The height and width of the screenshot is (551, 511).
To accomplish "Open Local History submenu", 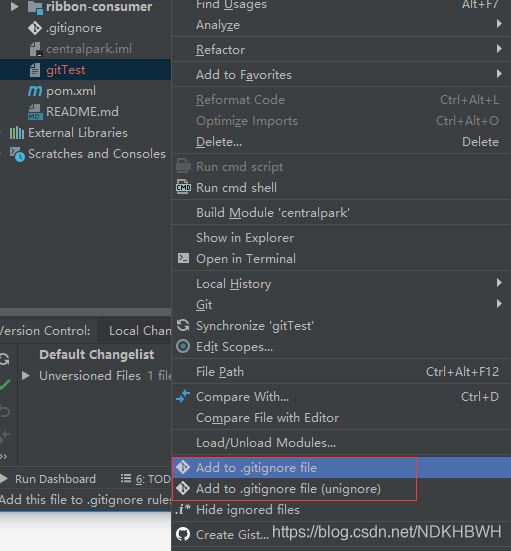I will [341, 284].
